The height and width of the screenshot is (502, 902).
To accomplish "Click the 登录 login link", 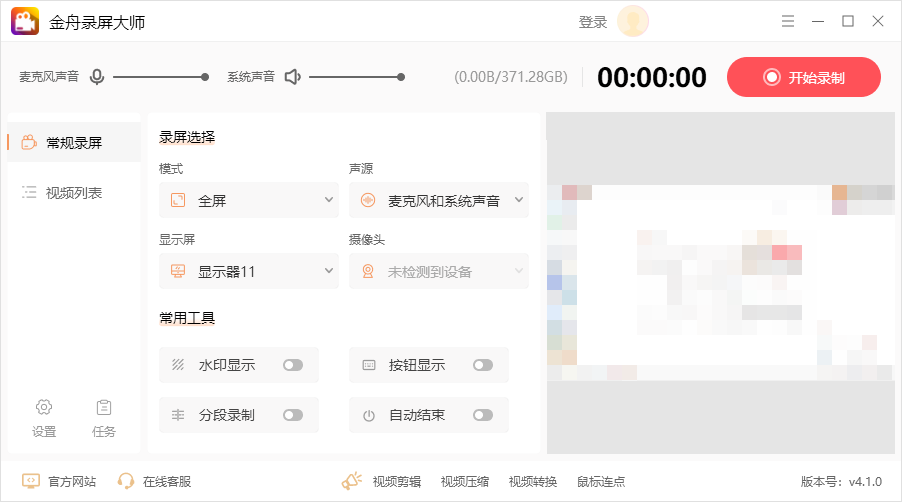I will pos(593,22).
